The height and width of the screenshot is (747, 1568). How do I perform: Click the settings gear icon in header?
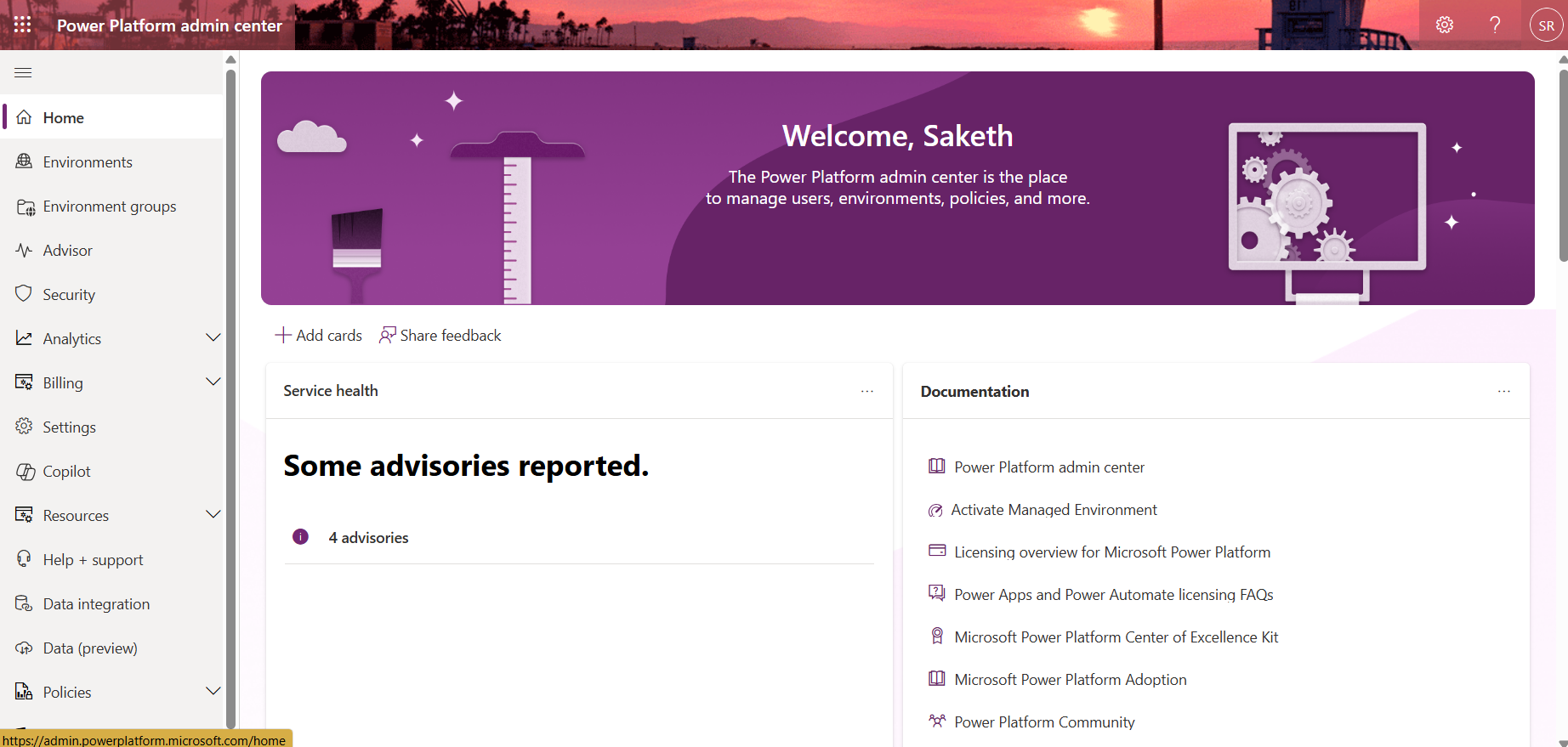(1445, 25)
